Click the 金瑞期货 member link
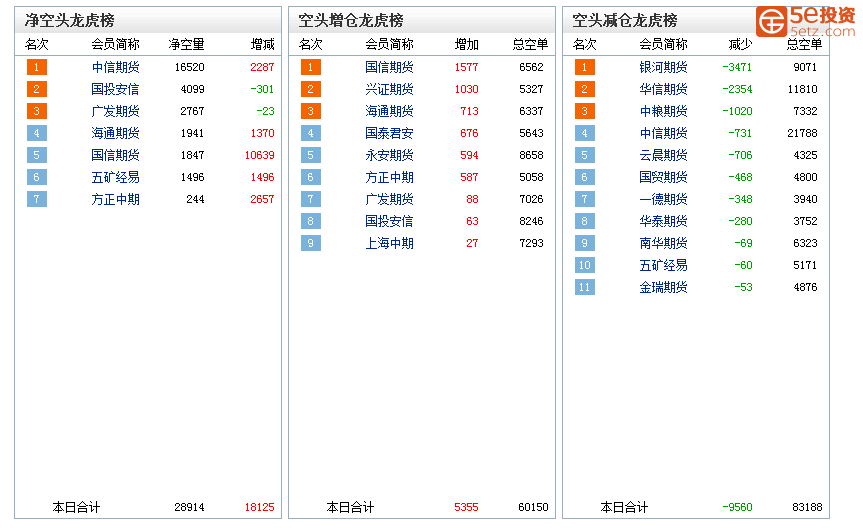 pyautogui.click(x=664, y=287)
